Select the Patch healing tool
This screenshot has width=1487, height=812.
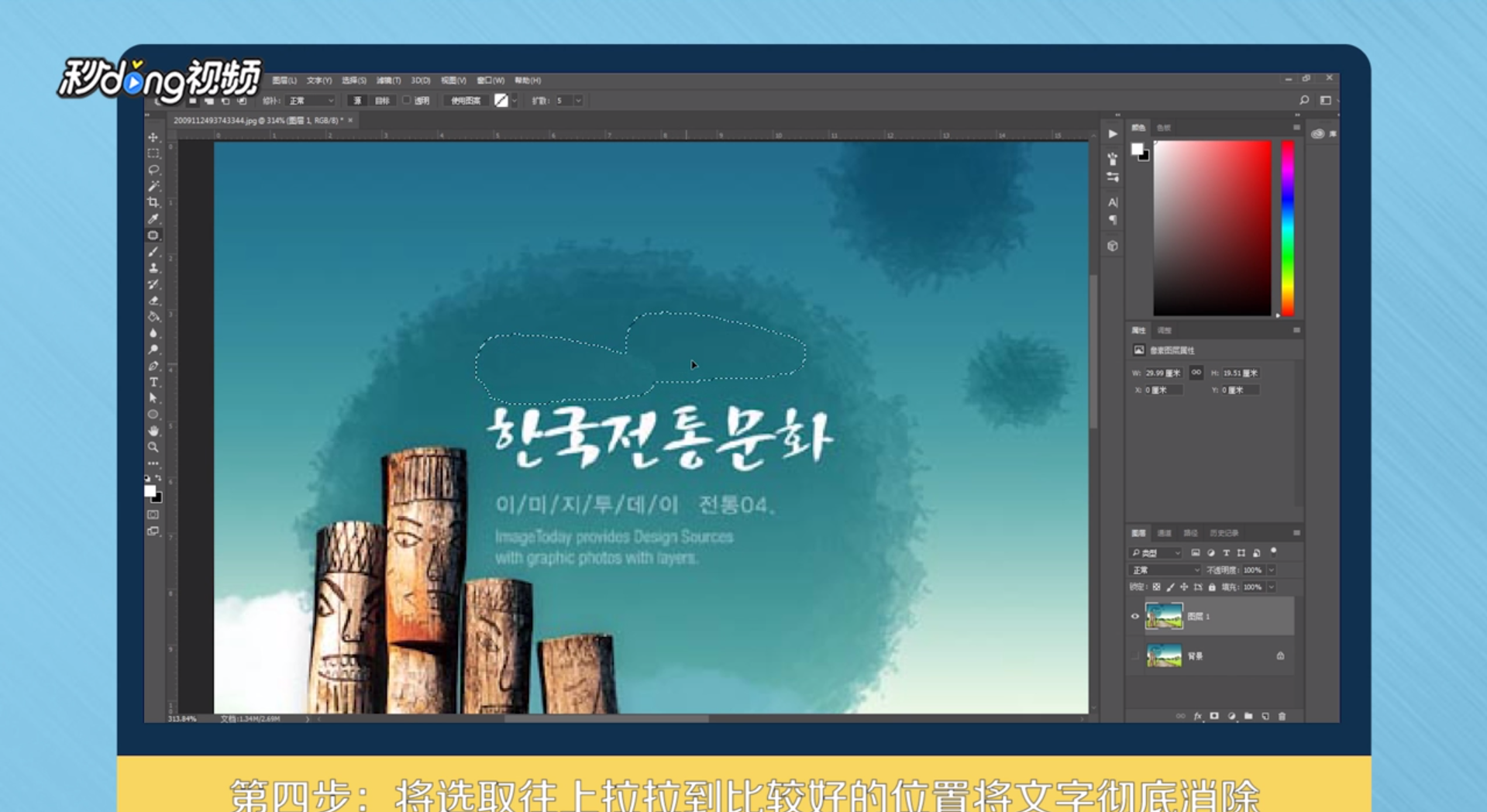[x=153, y=235]
